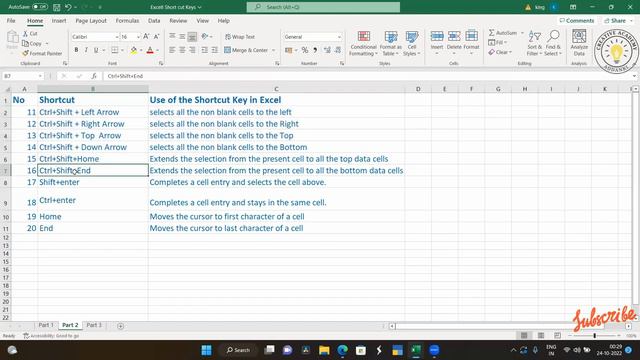
Task: Click the Comma Style icon
Action: pyautogui.click(x=315, y=50)
